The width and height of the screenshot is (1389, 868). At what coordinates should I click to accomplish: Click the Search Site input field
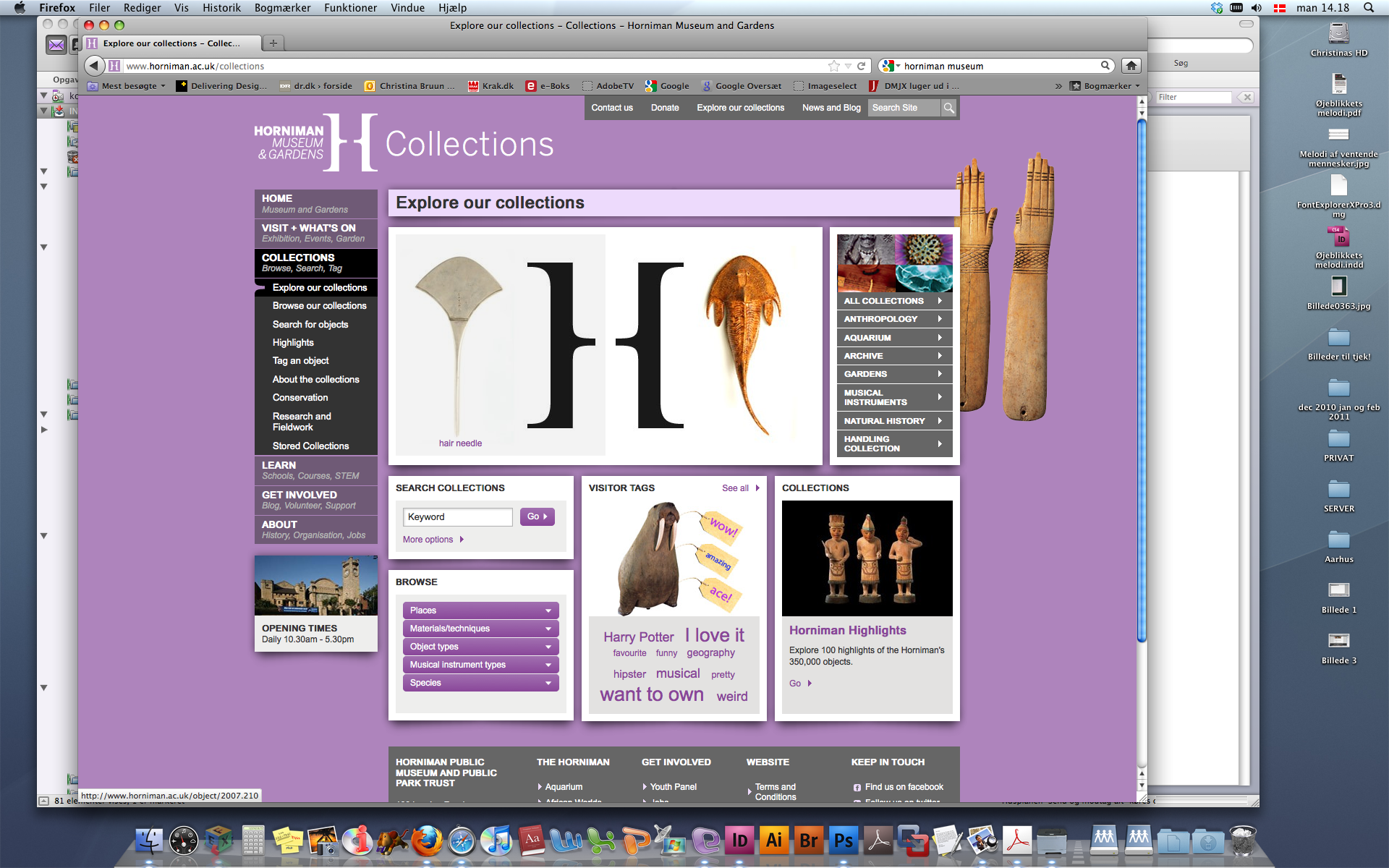(x=904, y=108)
